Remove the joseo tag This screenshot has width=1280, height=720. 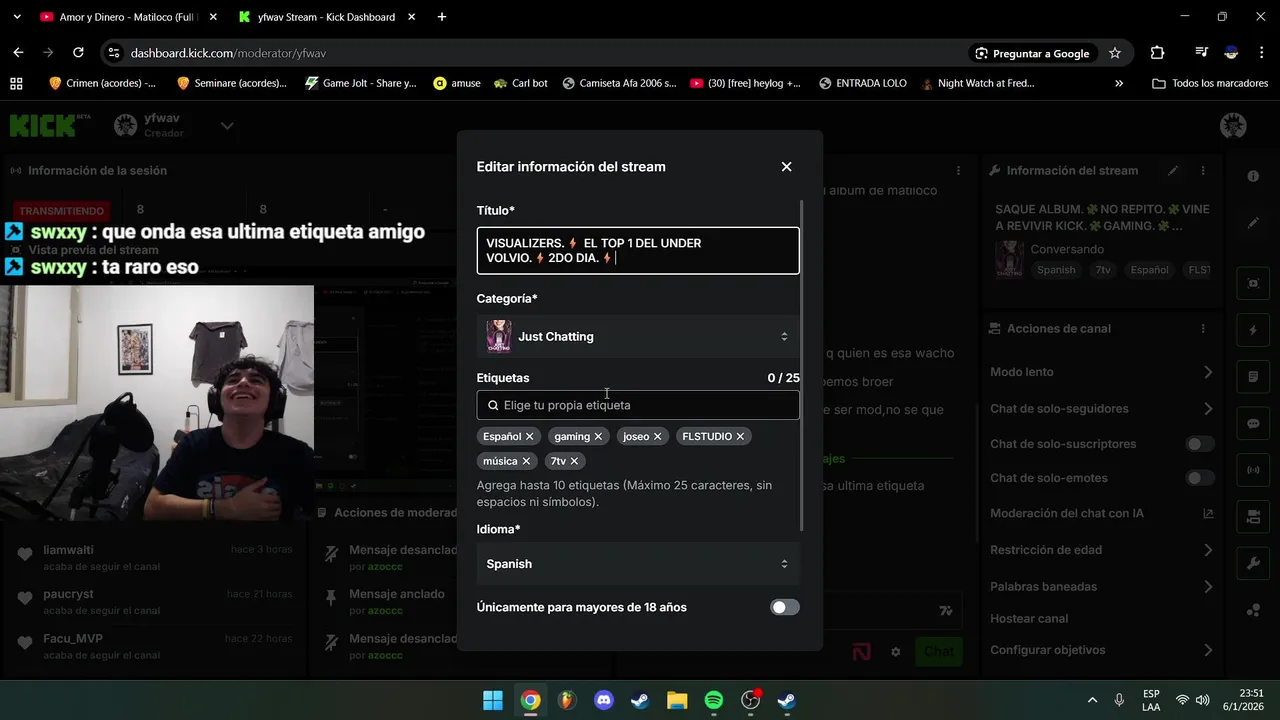(x=657, y=437)
